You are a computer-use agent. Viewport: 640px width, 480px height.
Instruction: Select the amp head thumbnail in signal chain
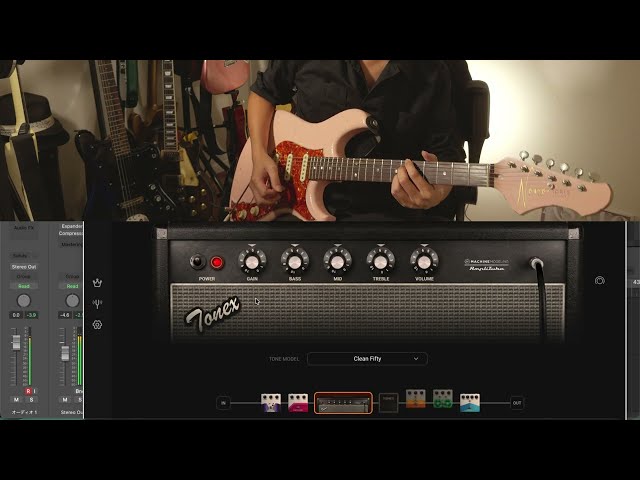(x=343, y=403)
